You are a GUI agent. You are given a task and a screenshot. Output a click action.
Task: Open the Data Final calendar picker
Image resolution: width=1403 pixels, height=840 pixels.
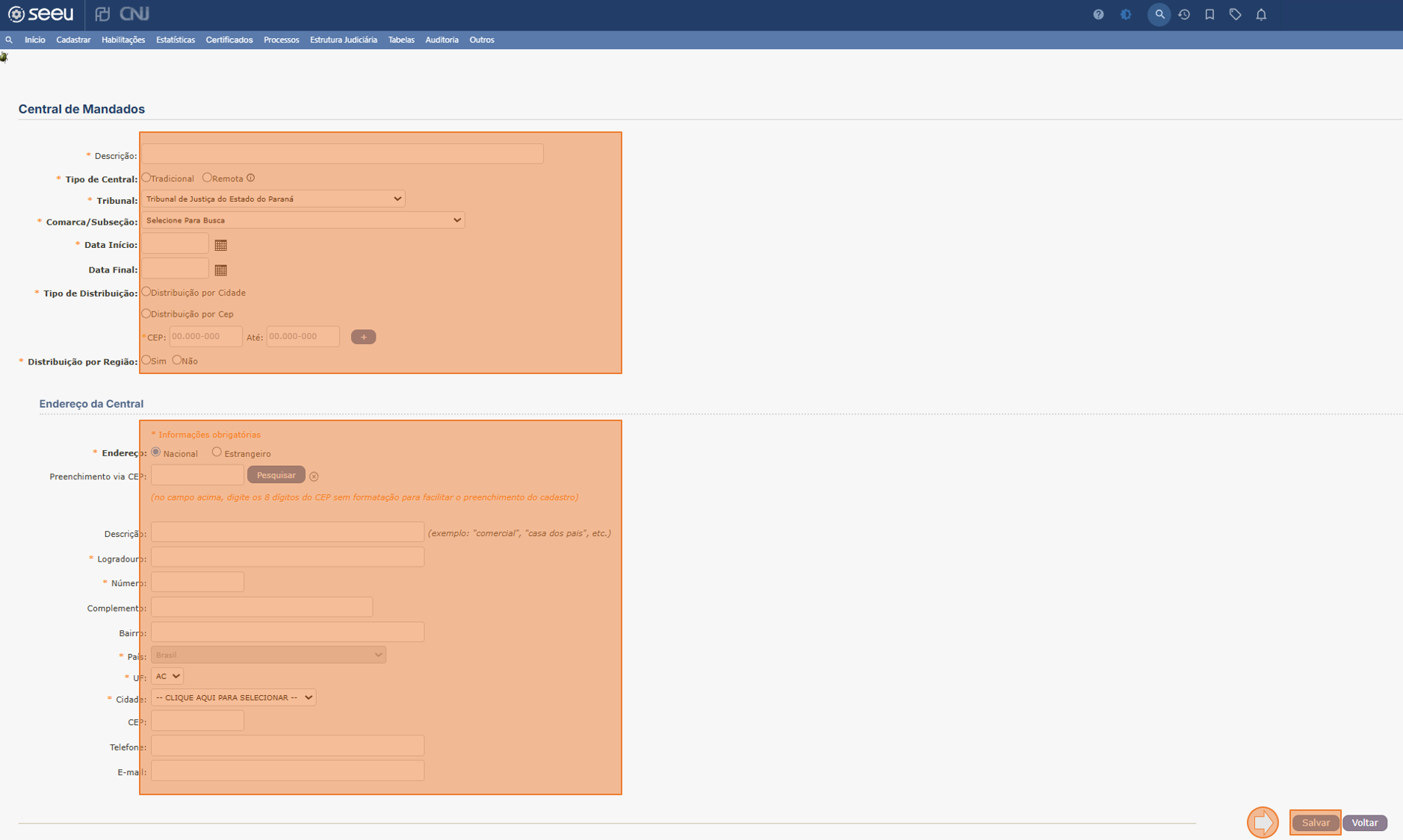pos(220,270)
